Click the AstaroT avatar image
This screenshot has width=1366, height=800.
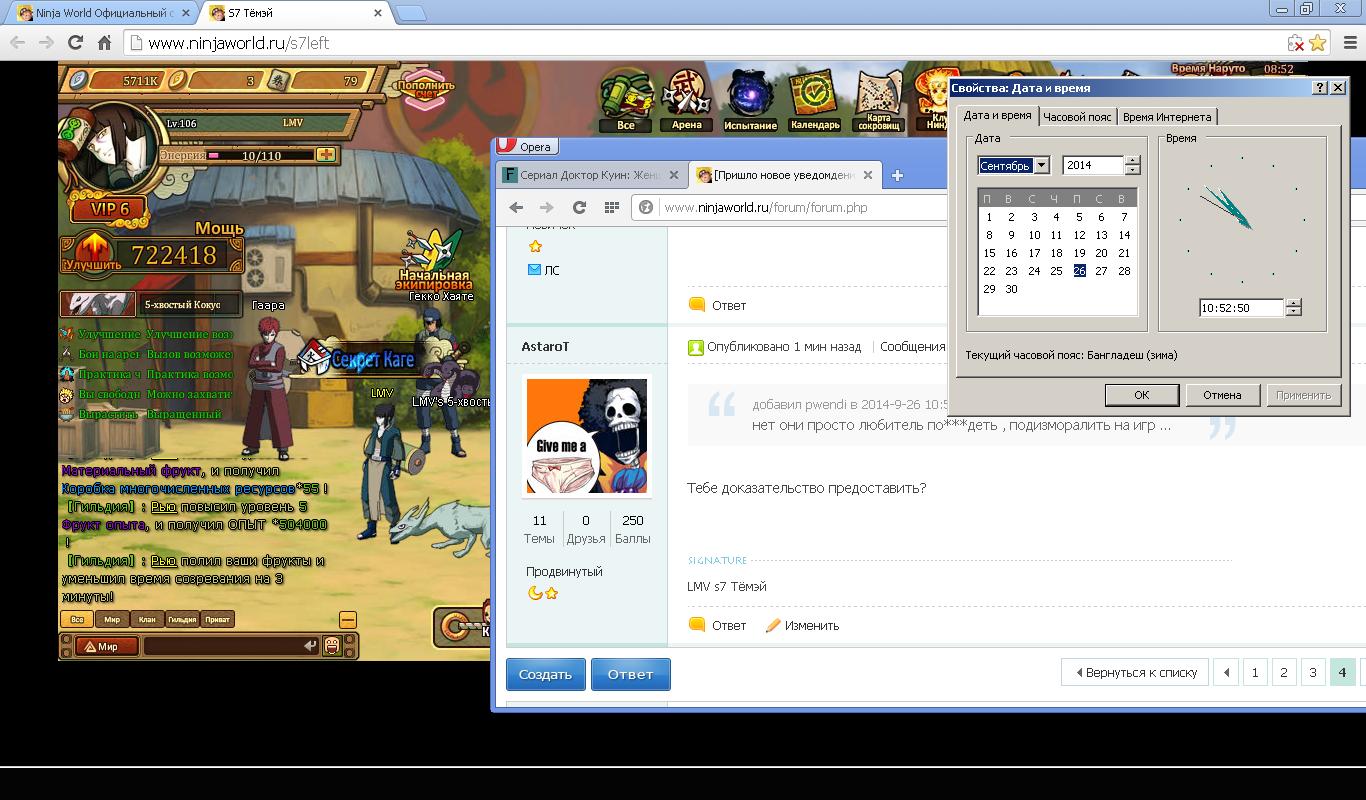click(587, 436)
